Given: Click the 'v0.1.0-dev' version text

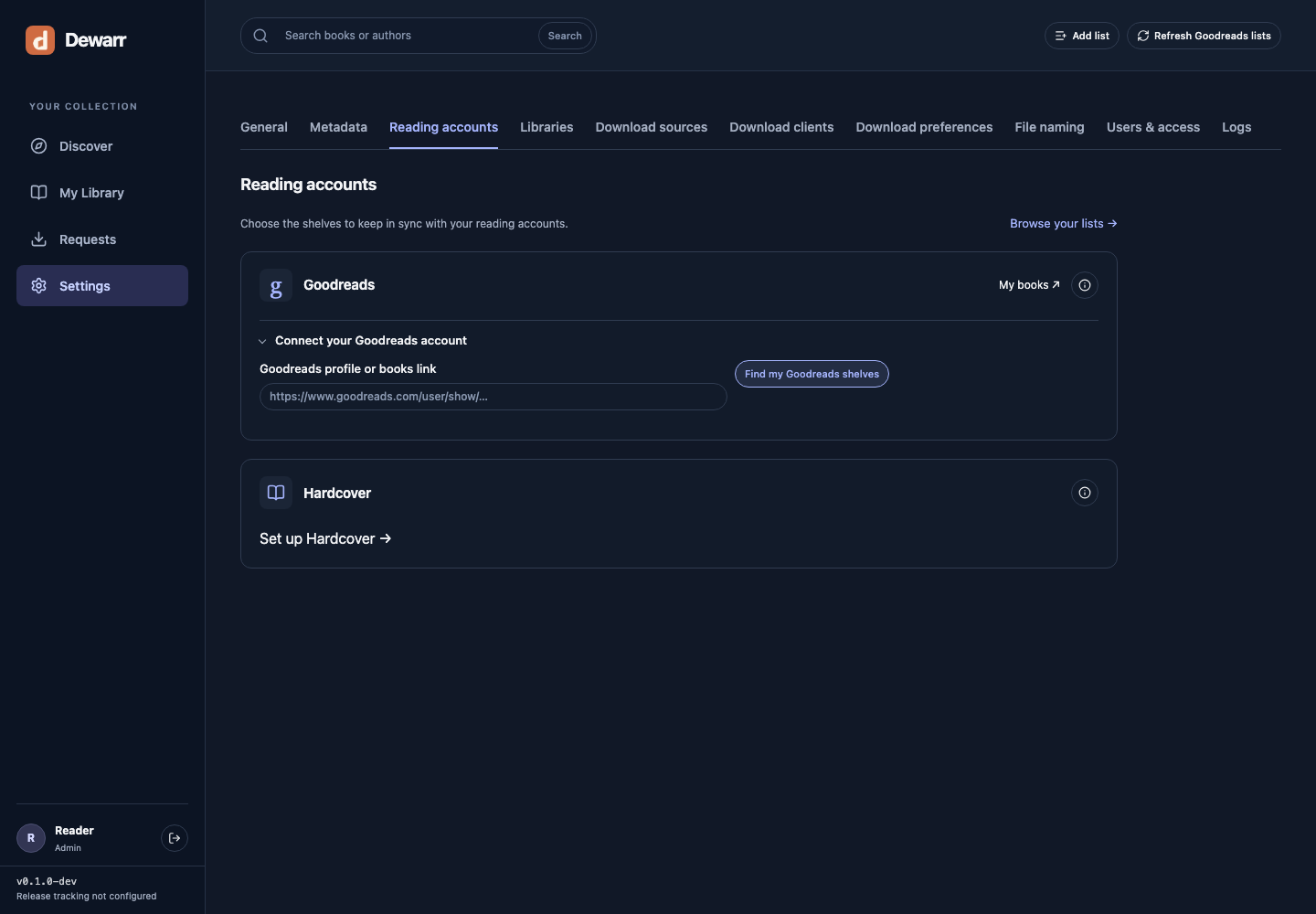Looking at the screenshot, I should coord(47,882).
